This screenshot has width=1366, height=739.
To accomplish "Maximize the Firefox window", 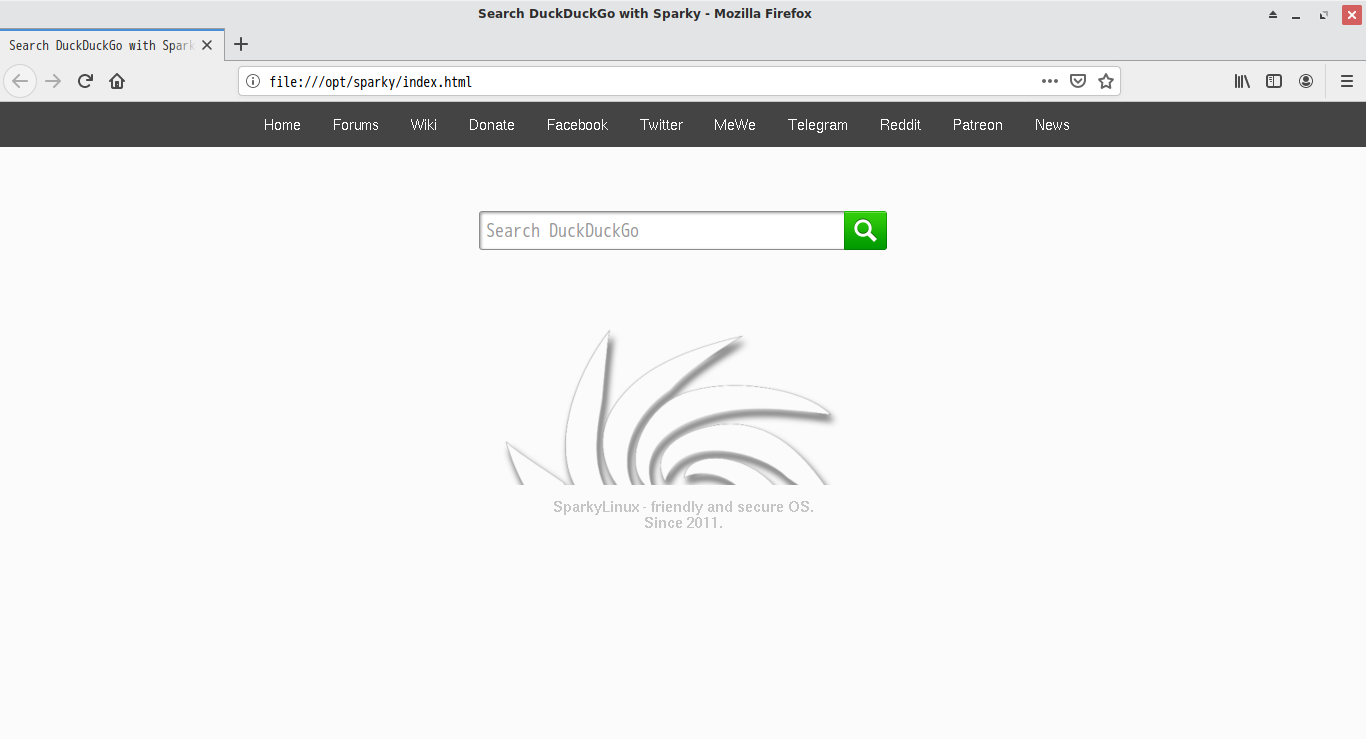I will (x=1324, y=15).
